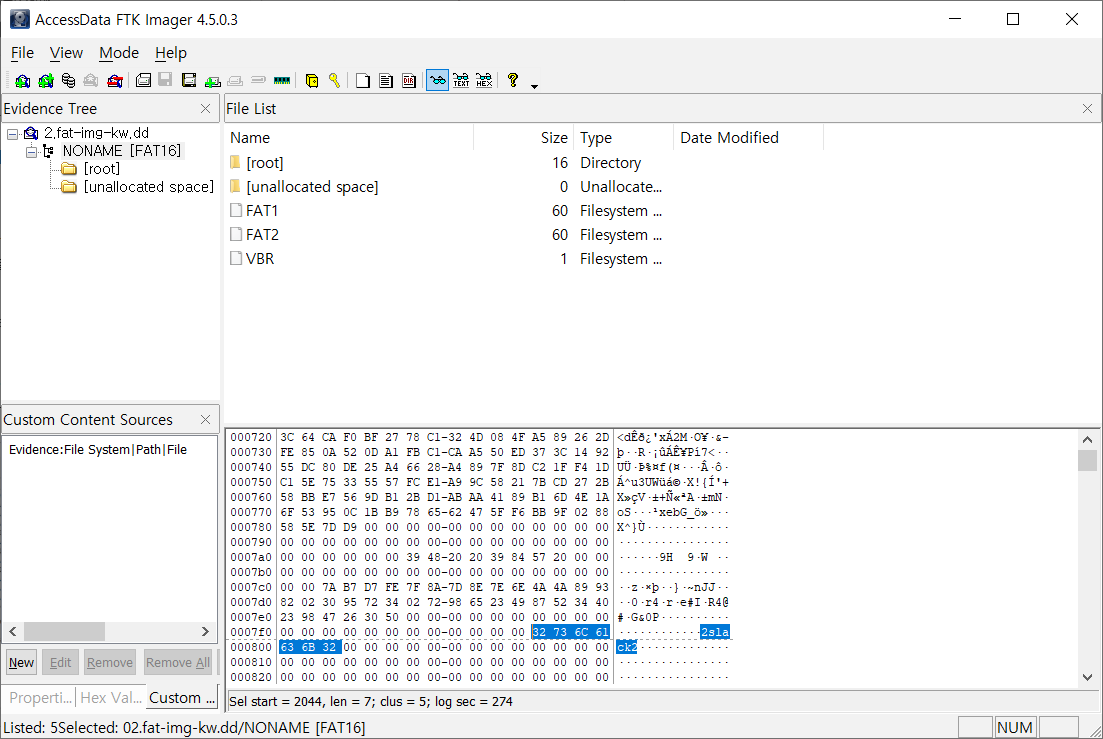
Task: Click hex viewer vertical scrollbar thumb
Action: click(x=1088, y=461)
